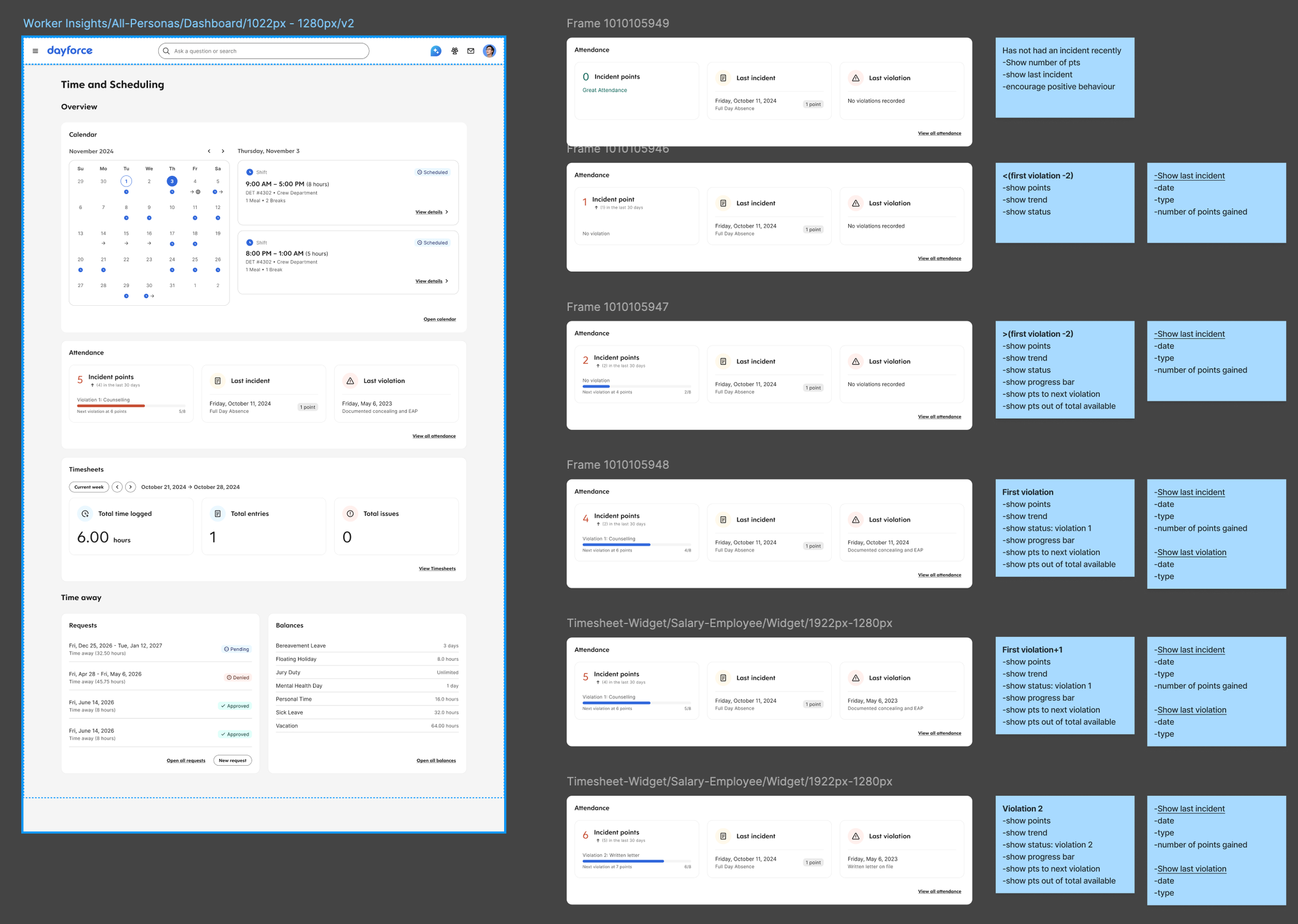Select November 1 on the calendar

pyautogui.click(x=126, y=182)
